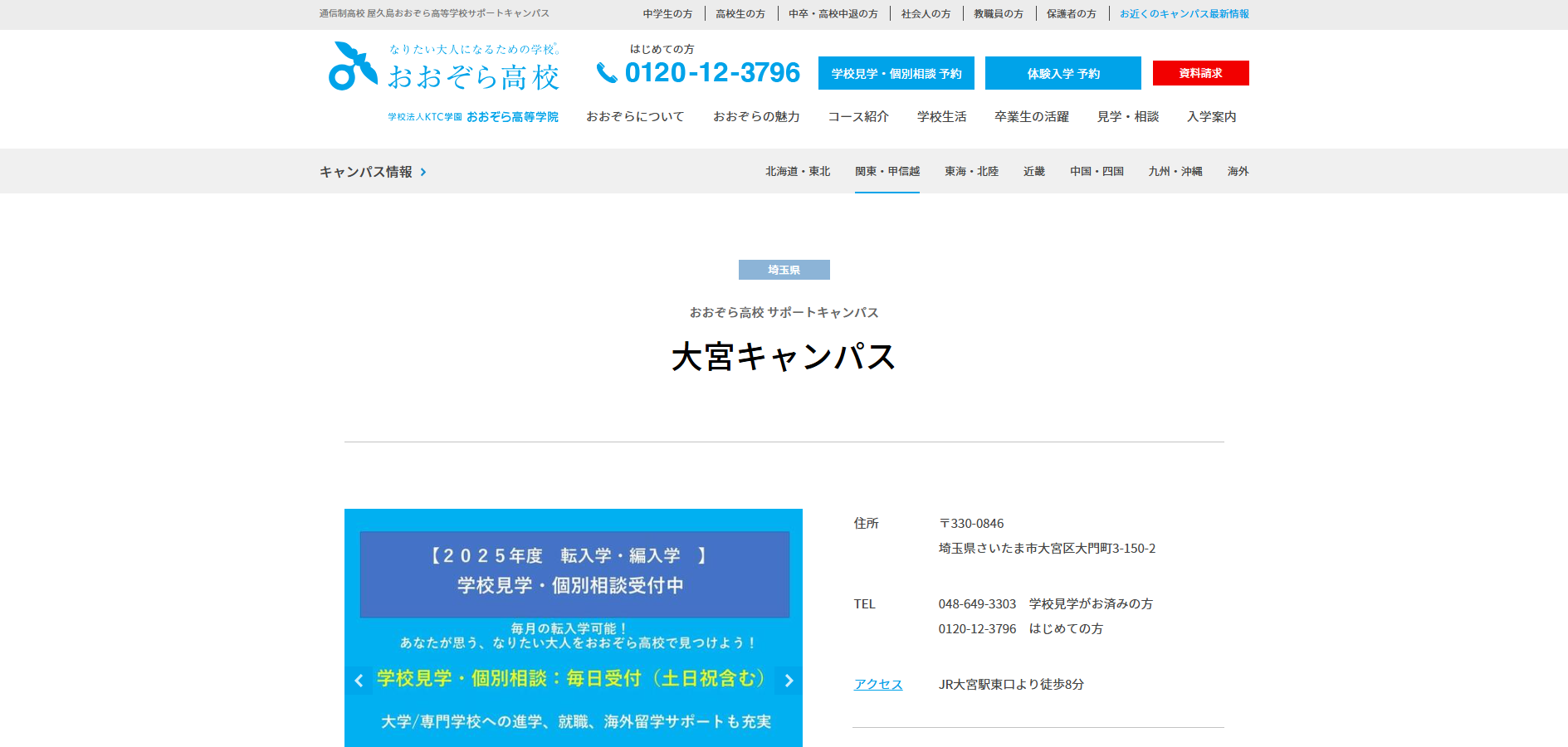Image resolution: width=1568 pixels, height=747 pixels.
Task: Click the chevron next to キャンパス情報
Action: pyautogui.click(x=423, y=172)
